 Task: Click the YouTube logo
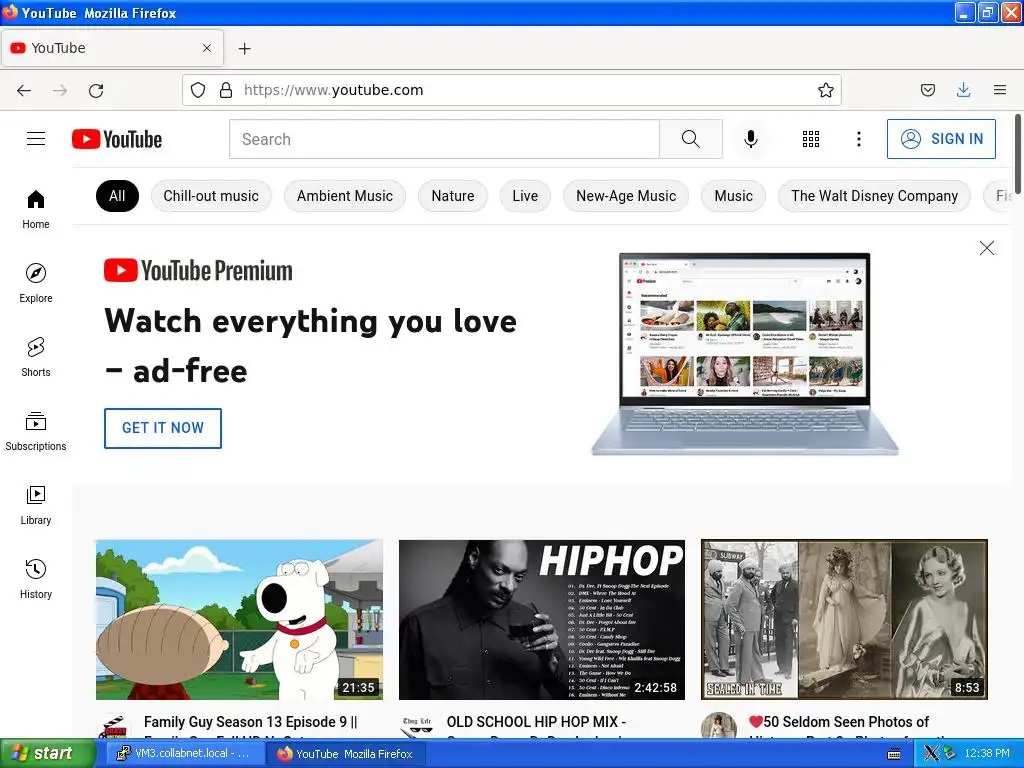[x=117, y=139]
